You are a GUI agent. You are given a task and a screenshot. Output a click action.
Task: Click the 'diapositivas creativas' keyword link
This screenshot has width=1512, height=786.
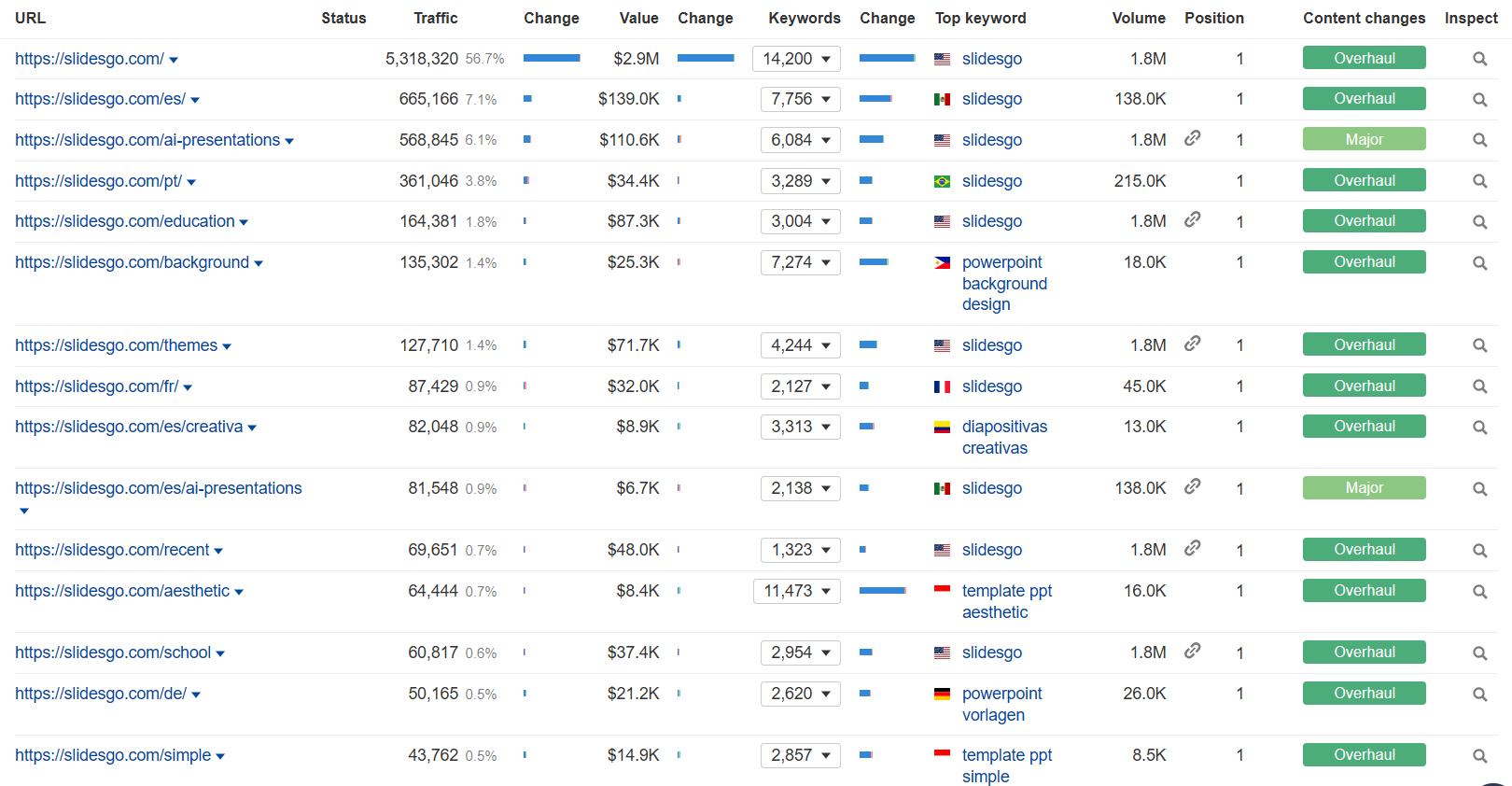(1004, 437)
